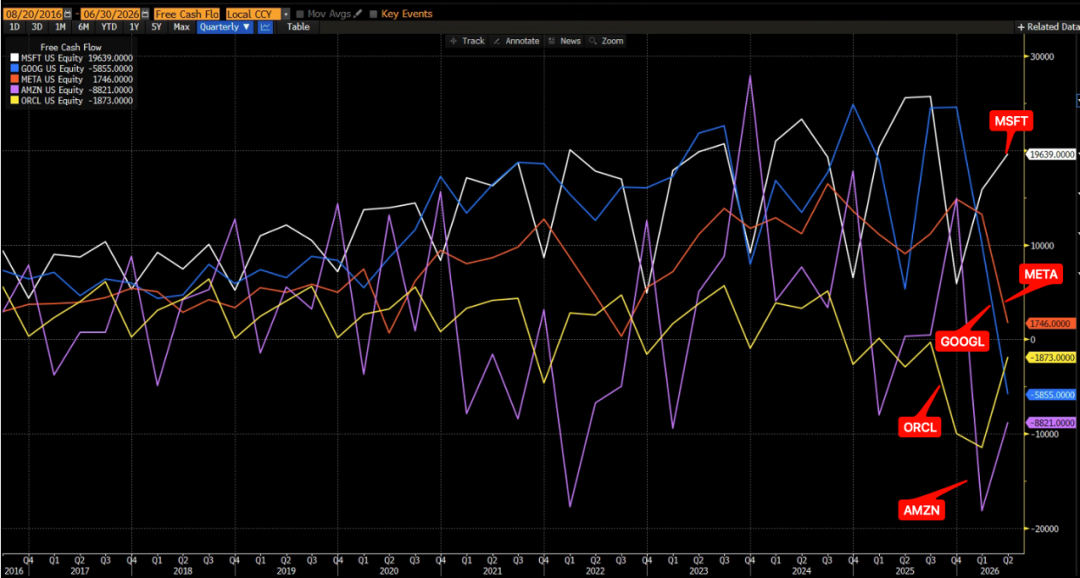
Task: Click the AMZN purple legend swatch
Action: [x=12, y=90]
